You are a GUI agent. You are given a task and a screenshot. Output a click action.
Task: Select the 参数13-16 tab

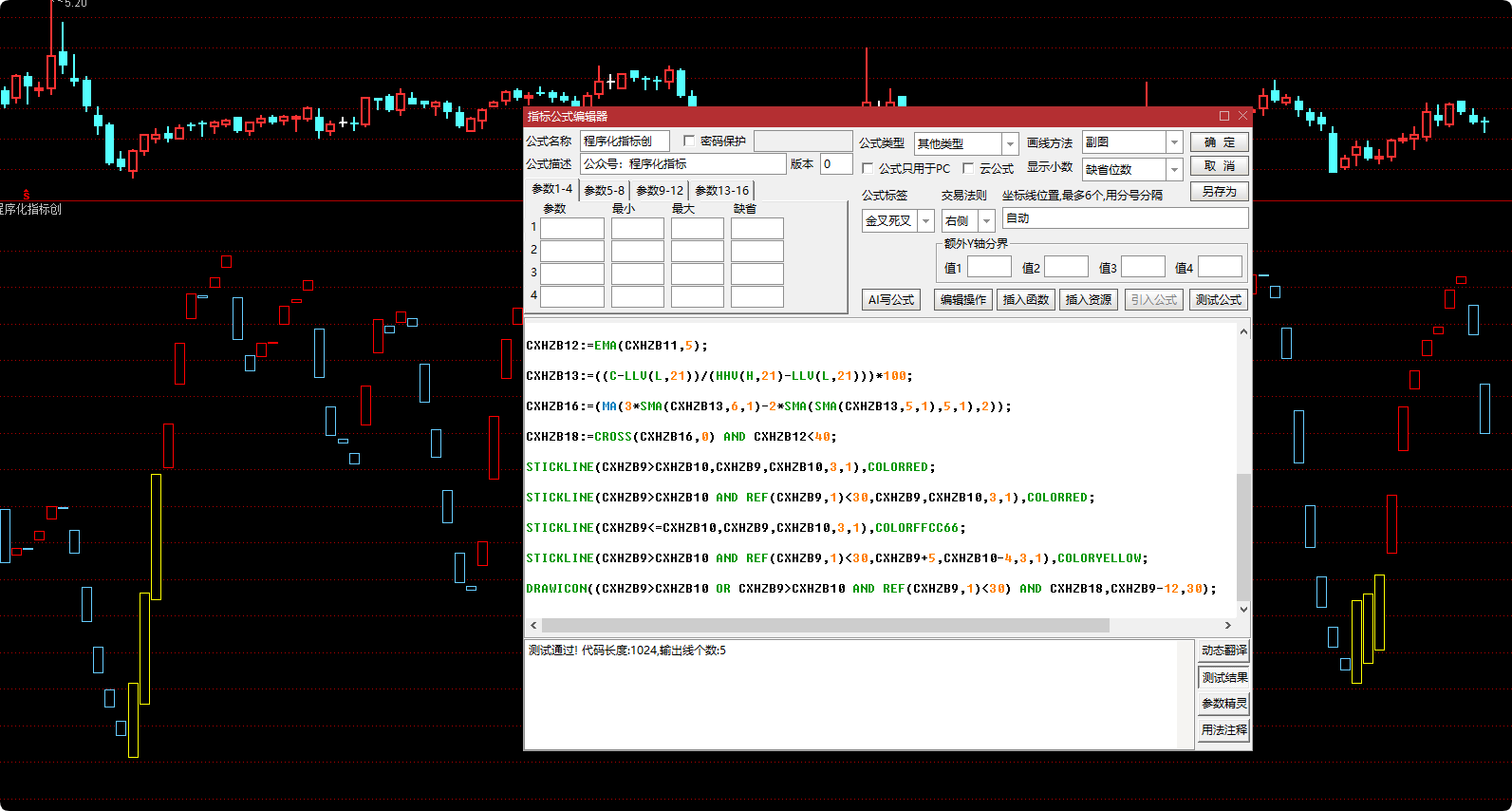tap(721, 190)
